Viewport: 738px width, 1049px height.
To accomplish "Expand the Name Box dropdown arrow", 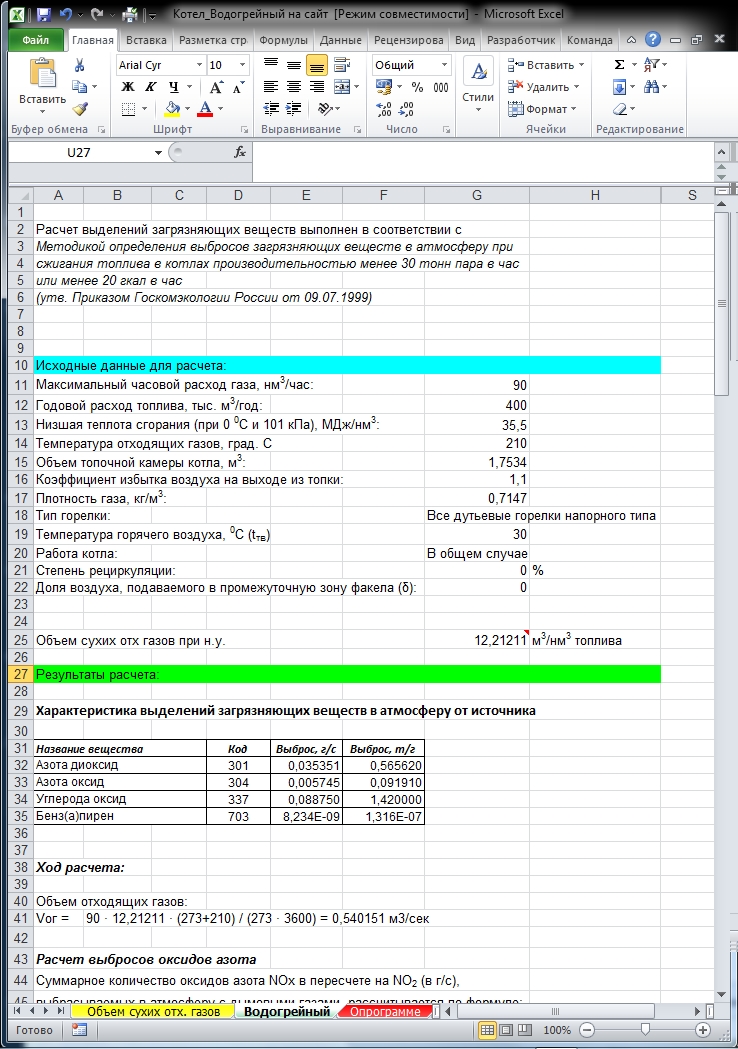I will coord(158,153).
